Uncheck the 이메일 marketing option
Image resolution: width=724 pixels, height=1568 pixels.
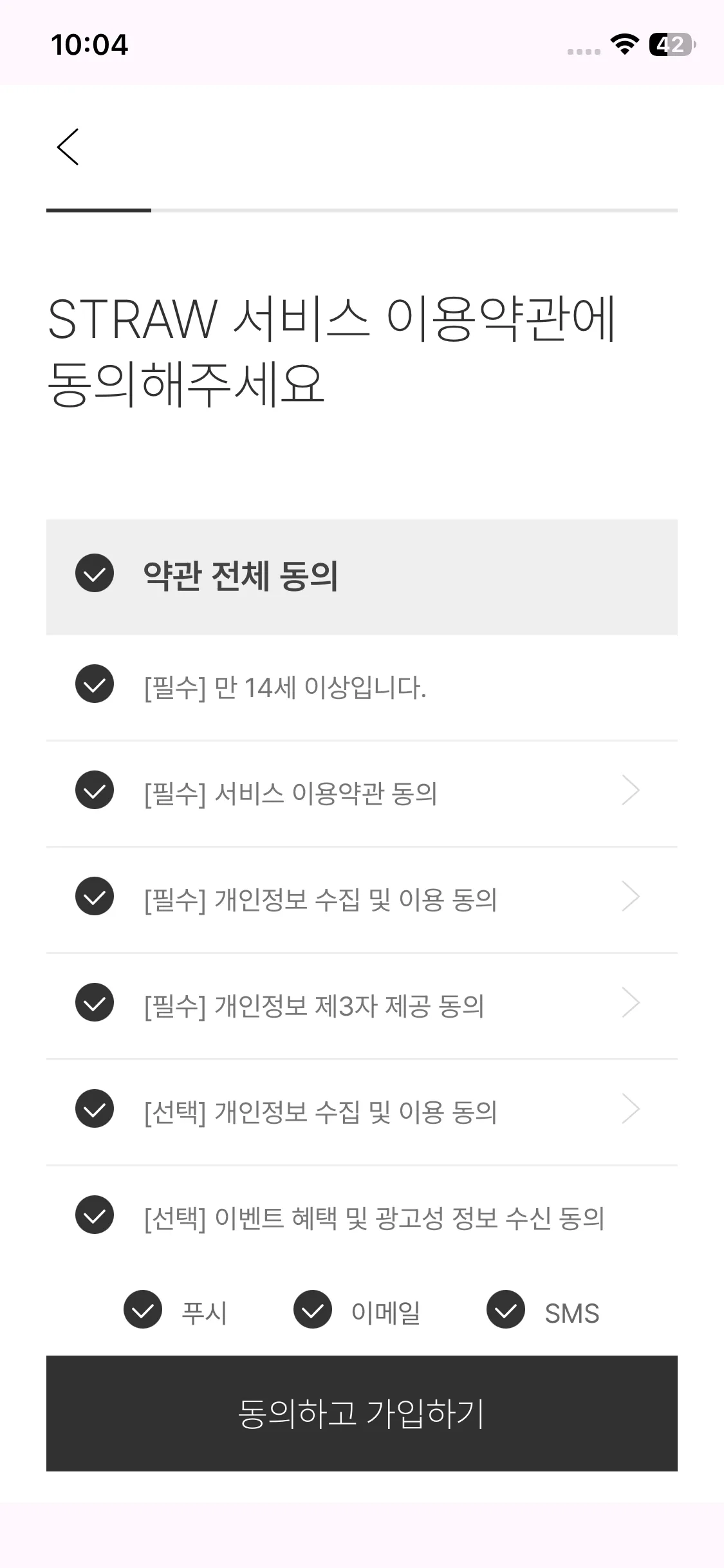tap(313, 1309)
